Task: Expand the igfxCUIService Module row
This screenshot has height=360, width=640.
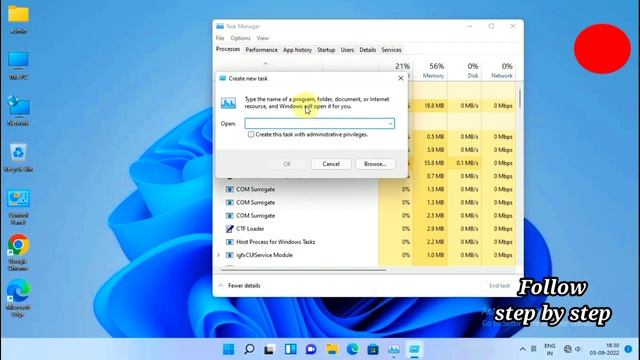Action: [219, 255]
